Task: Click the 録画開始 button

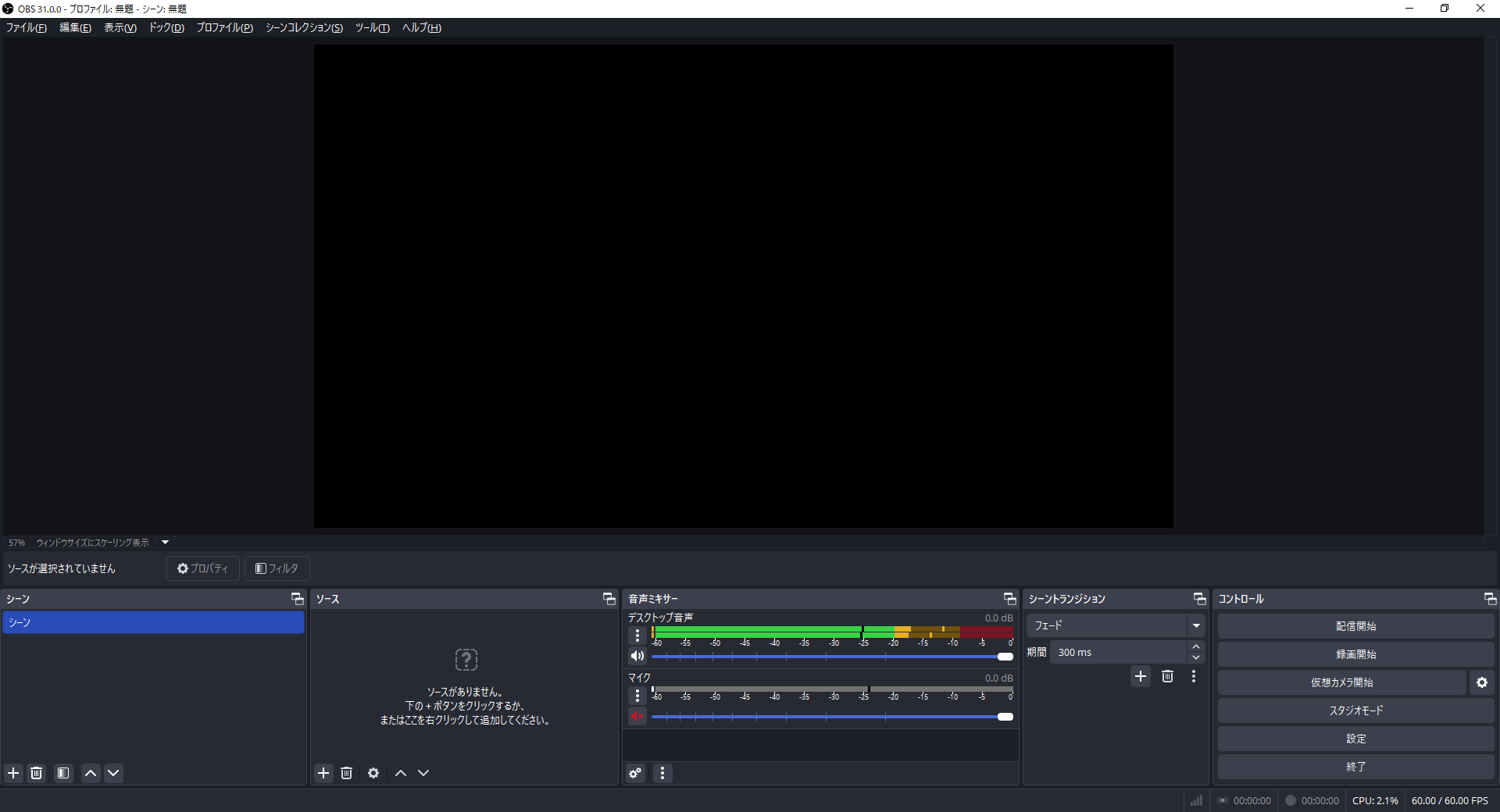Action: [x=1355, y=654]
